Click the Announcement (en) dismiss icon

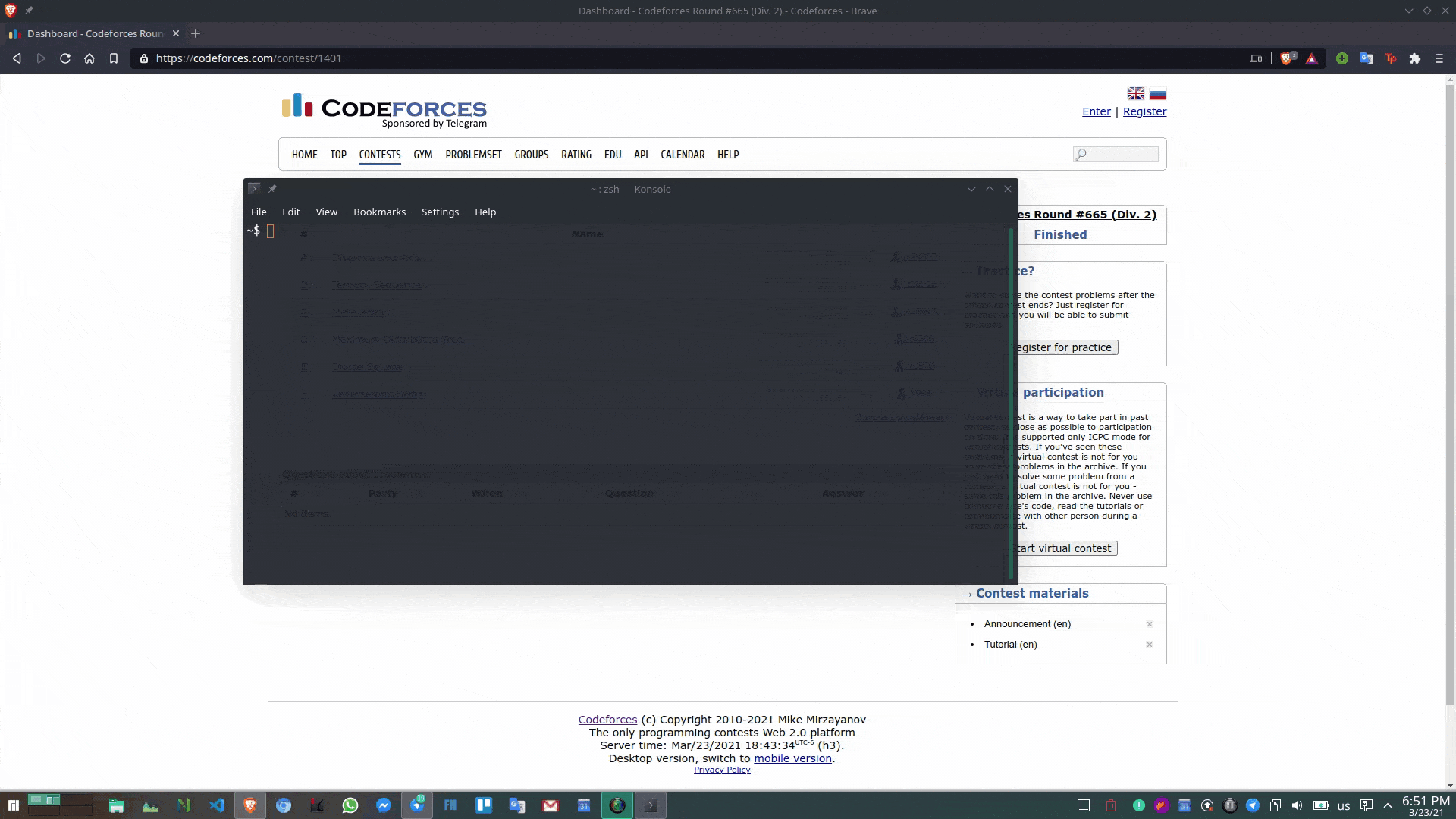[1150, 623]
